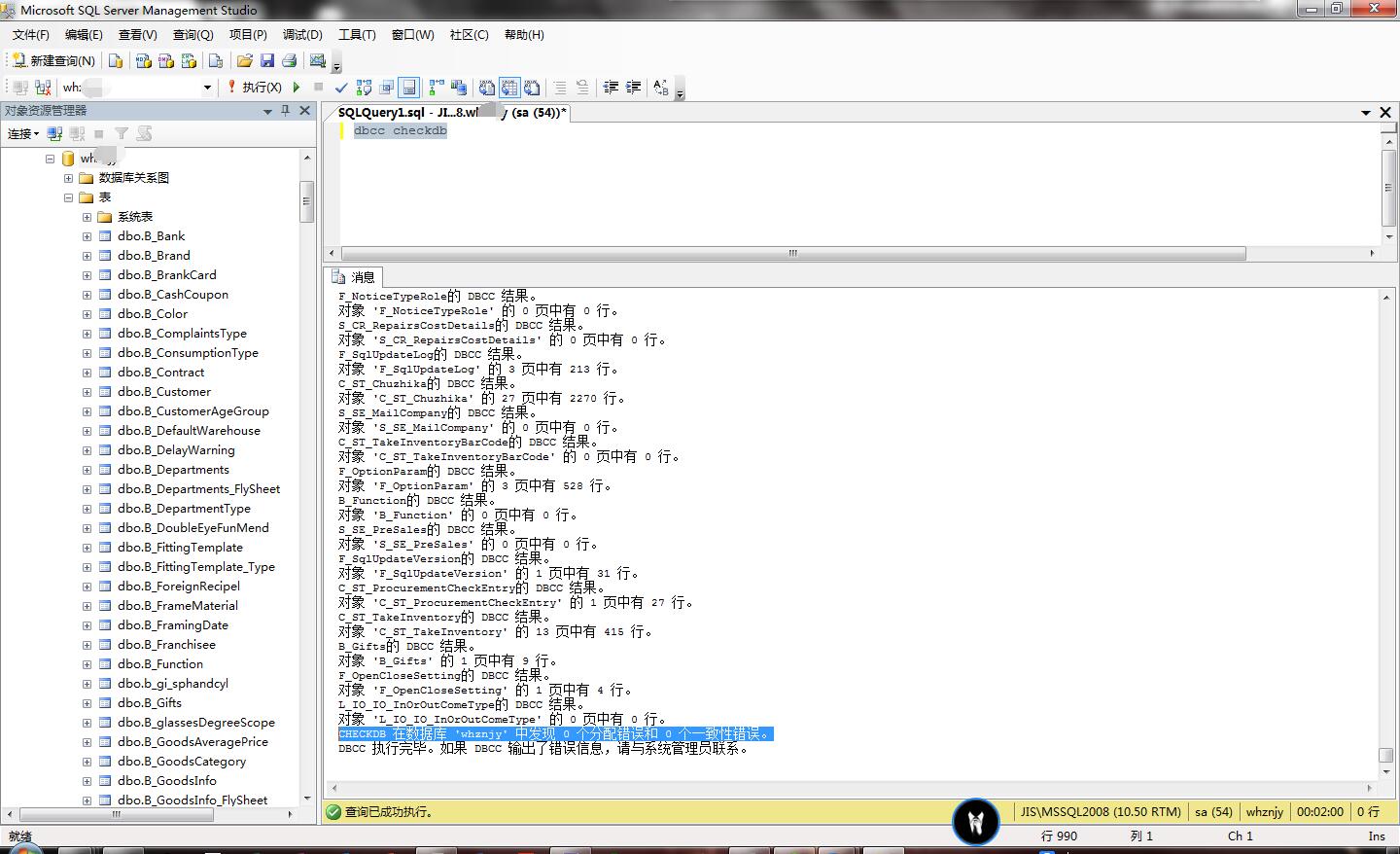Open the 查询(Q) menu

click(x=192, y=35)
